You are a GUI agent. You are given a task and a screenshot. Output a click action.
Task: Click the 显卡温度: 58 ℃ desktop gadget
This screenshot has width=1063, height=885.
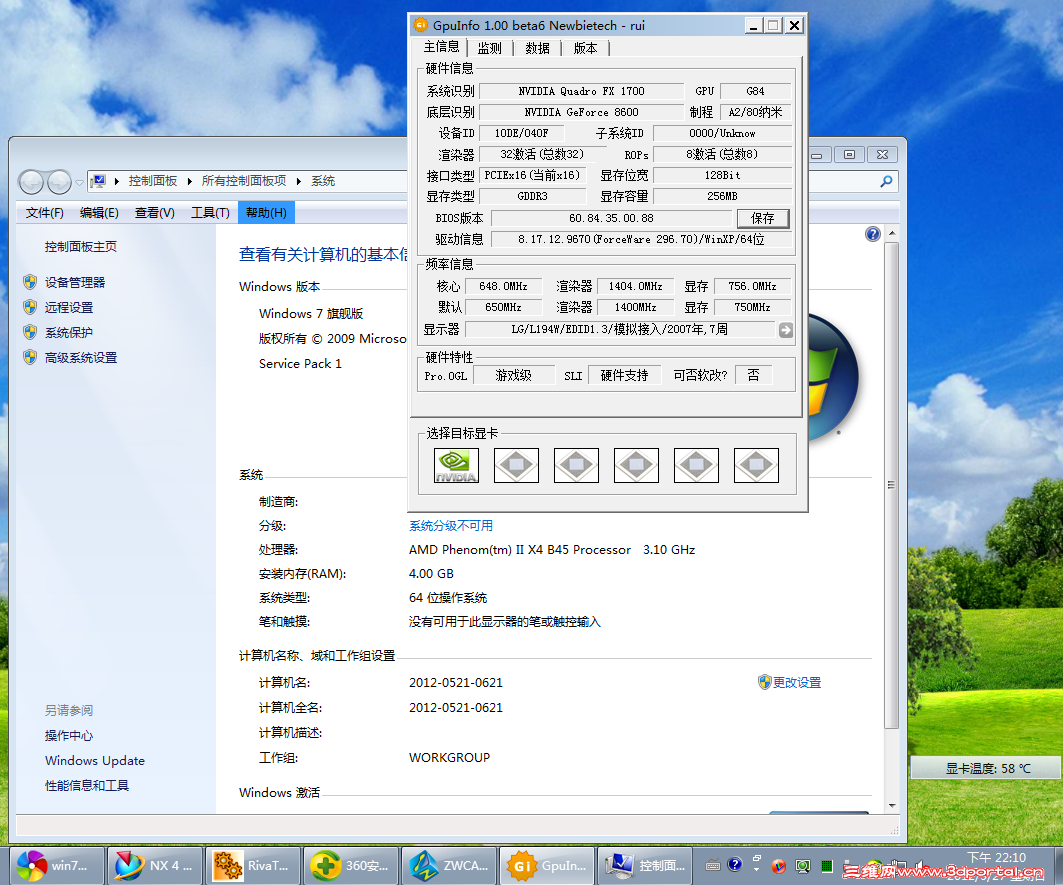point(987,768)
